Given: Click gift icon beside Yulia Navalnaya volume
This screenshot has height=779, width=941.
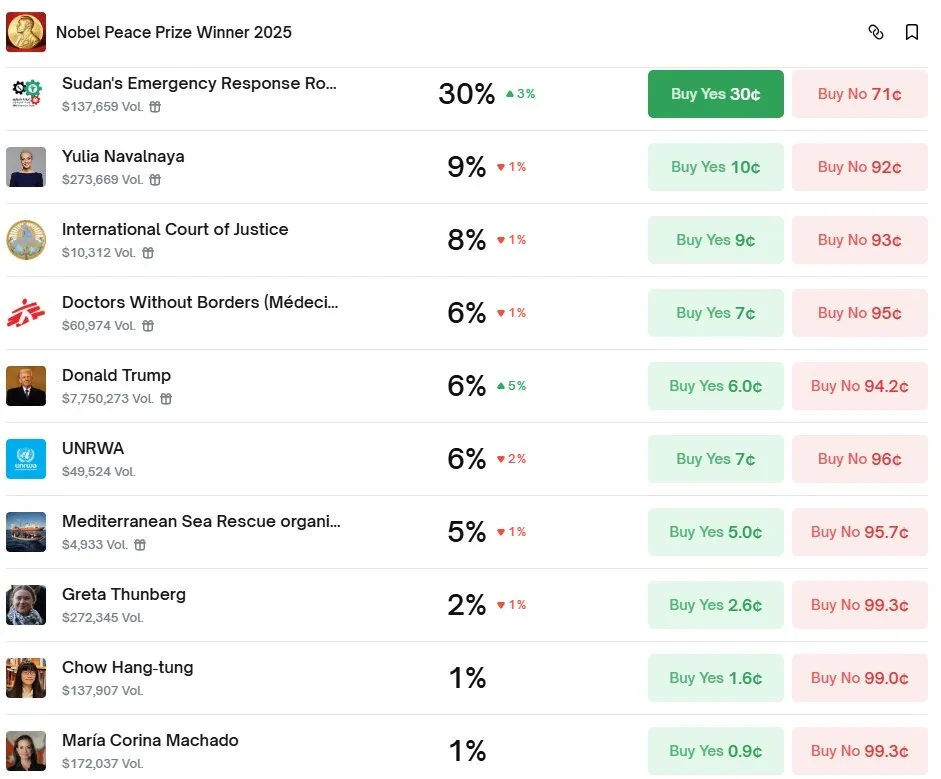Looking at the screenshot, I should coord(155,180).
